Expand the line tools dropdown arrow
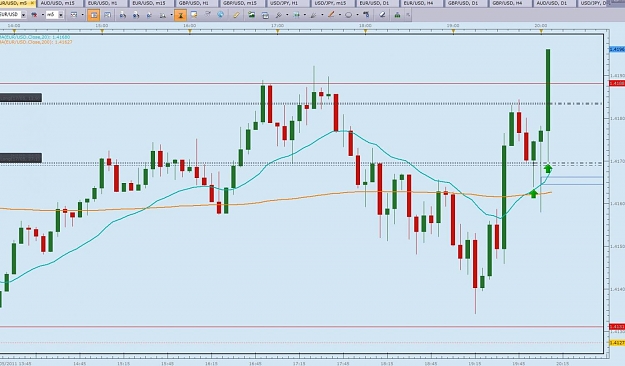Image resolution: width=625 pixels, height=366 pixels. coord(322,15)
